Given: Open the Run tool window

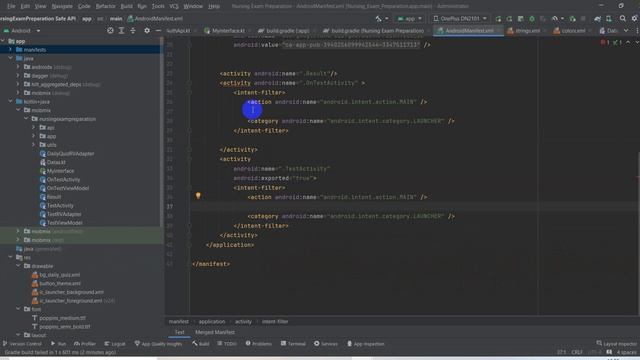Looking at the screenshot, I should pyautogui.click(x=58, y=344).
